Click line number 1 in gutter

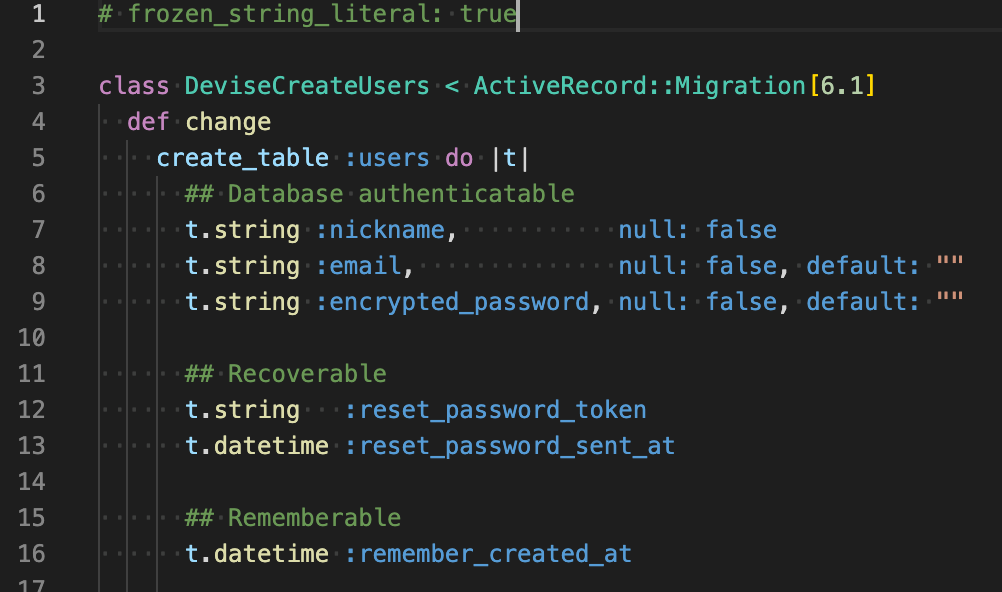coord(39,13)
